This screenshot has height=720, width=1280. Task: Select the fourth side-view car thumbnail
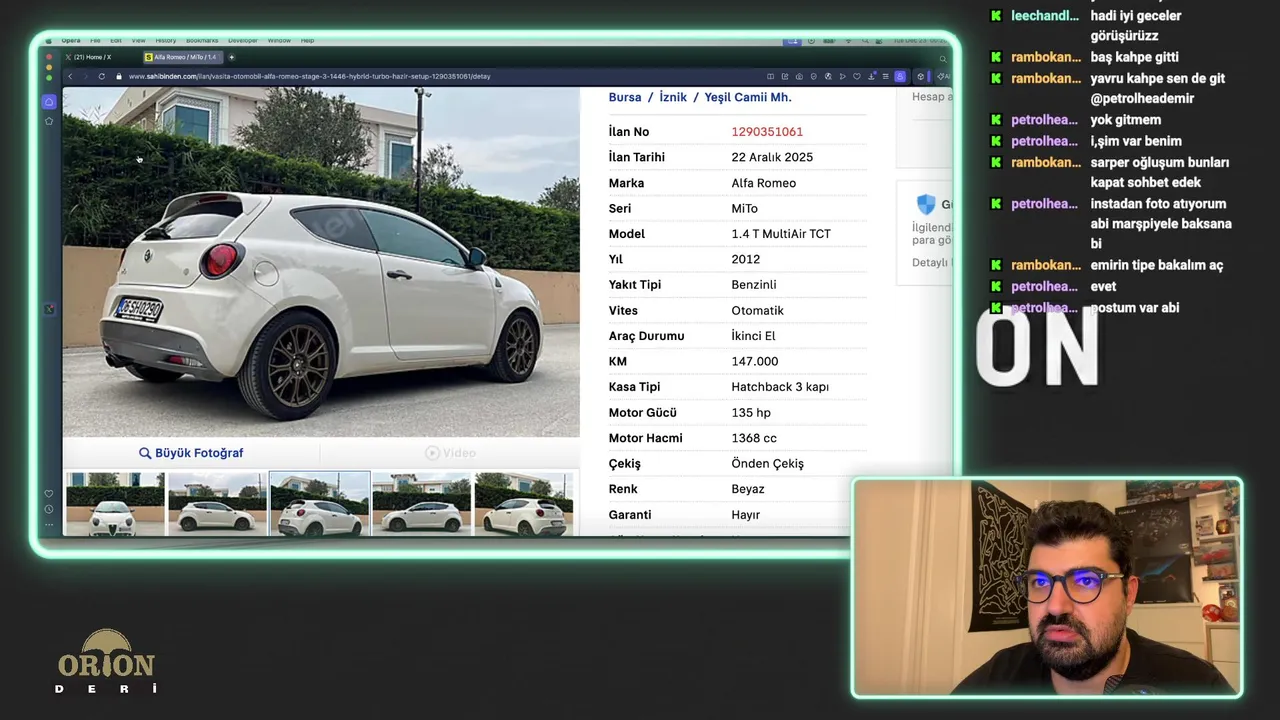click(422, 504)
